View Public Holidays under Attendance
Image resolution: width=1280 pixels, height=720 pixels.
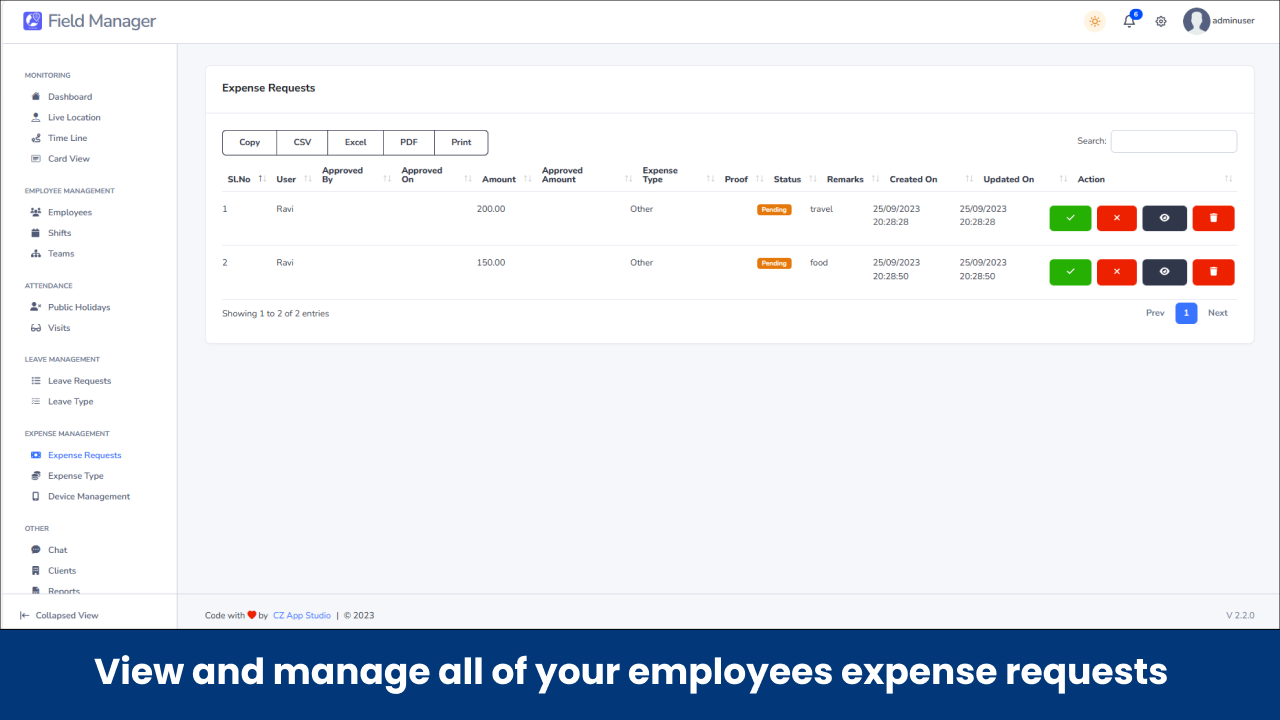click(x=80, y=307)
